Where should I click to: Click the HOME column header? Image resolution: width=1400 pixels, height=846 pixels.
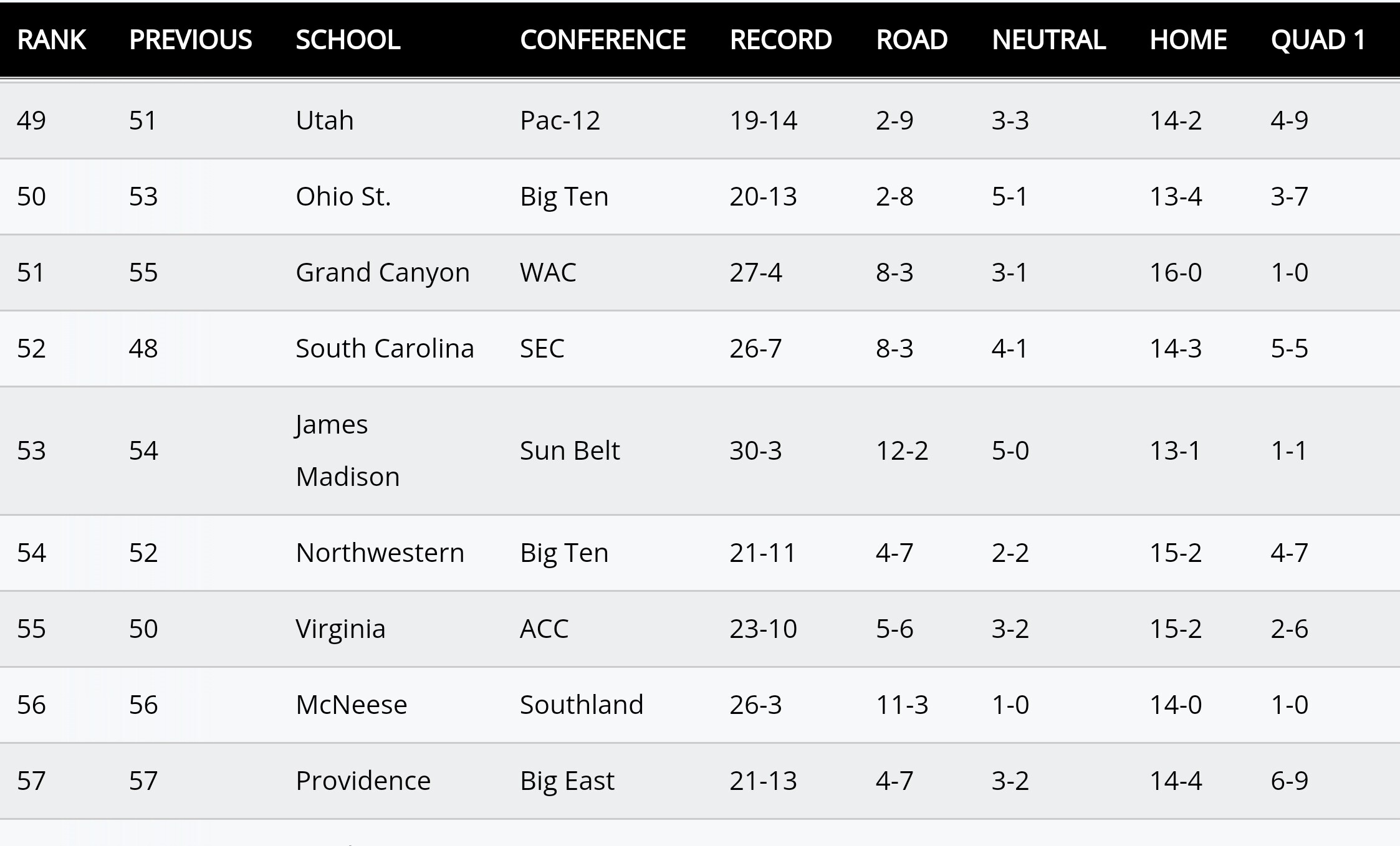[x=1188, y=40]
